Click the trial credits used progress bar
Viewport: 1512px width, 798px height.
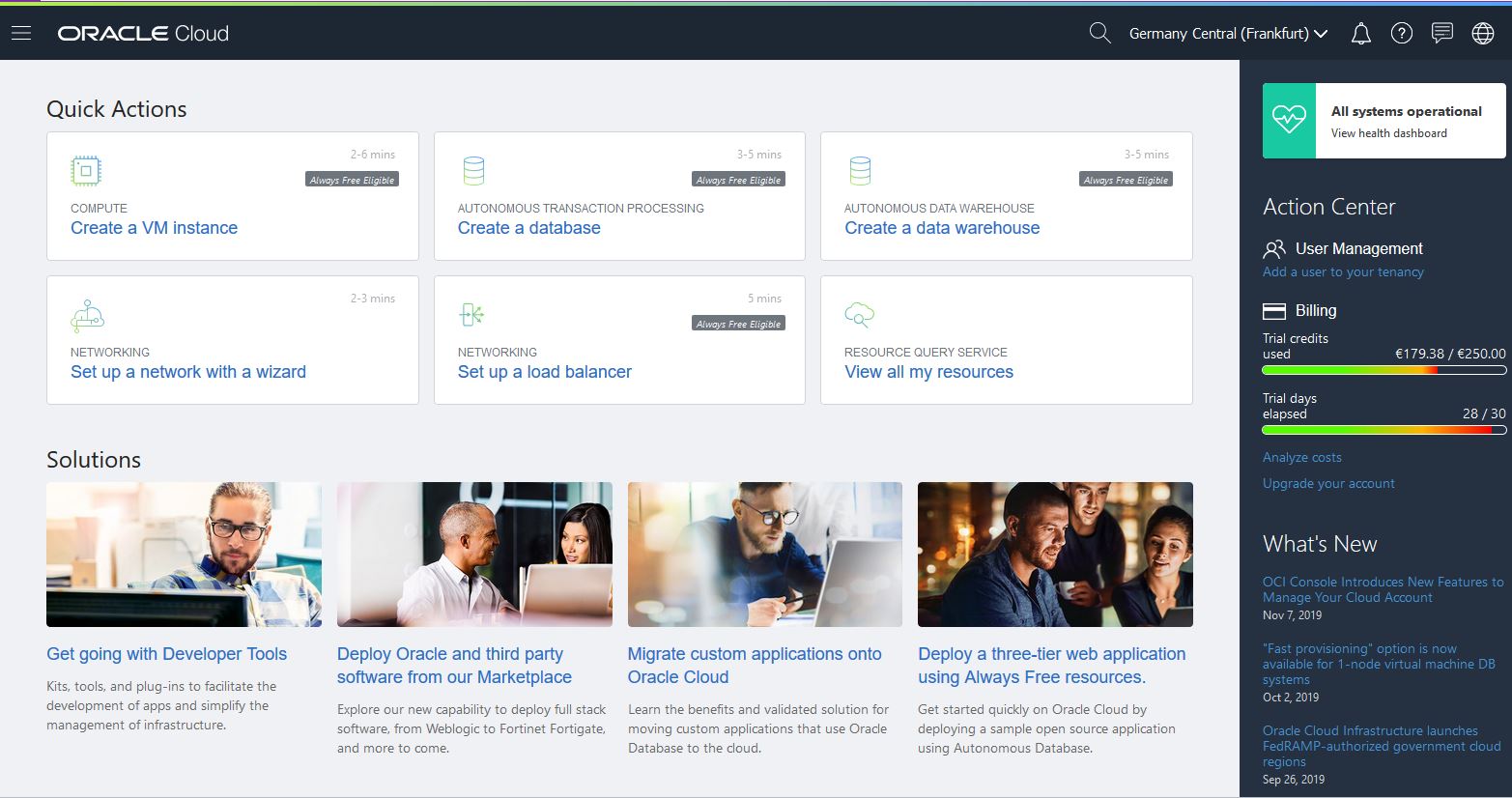click(1384, 370)
